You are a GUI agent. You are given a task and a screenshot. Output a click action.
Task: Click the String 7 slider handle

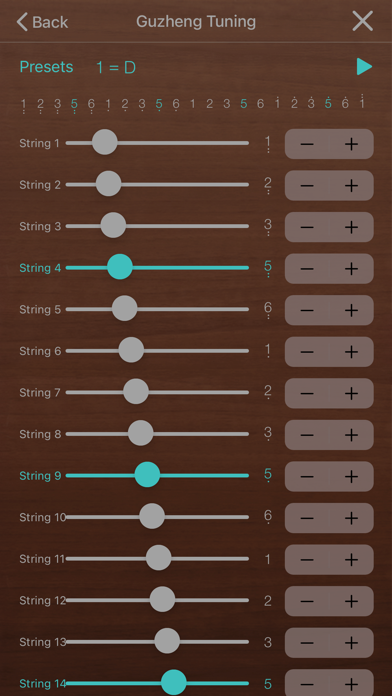coord(135,392)
